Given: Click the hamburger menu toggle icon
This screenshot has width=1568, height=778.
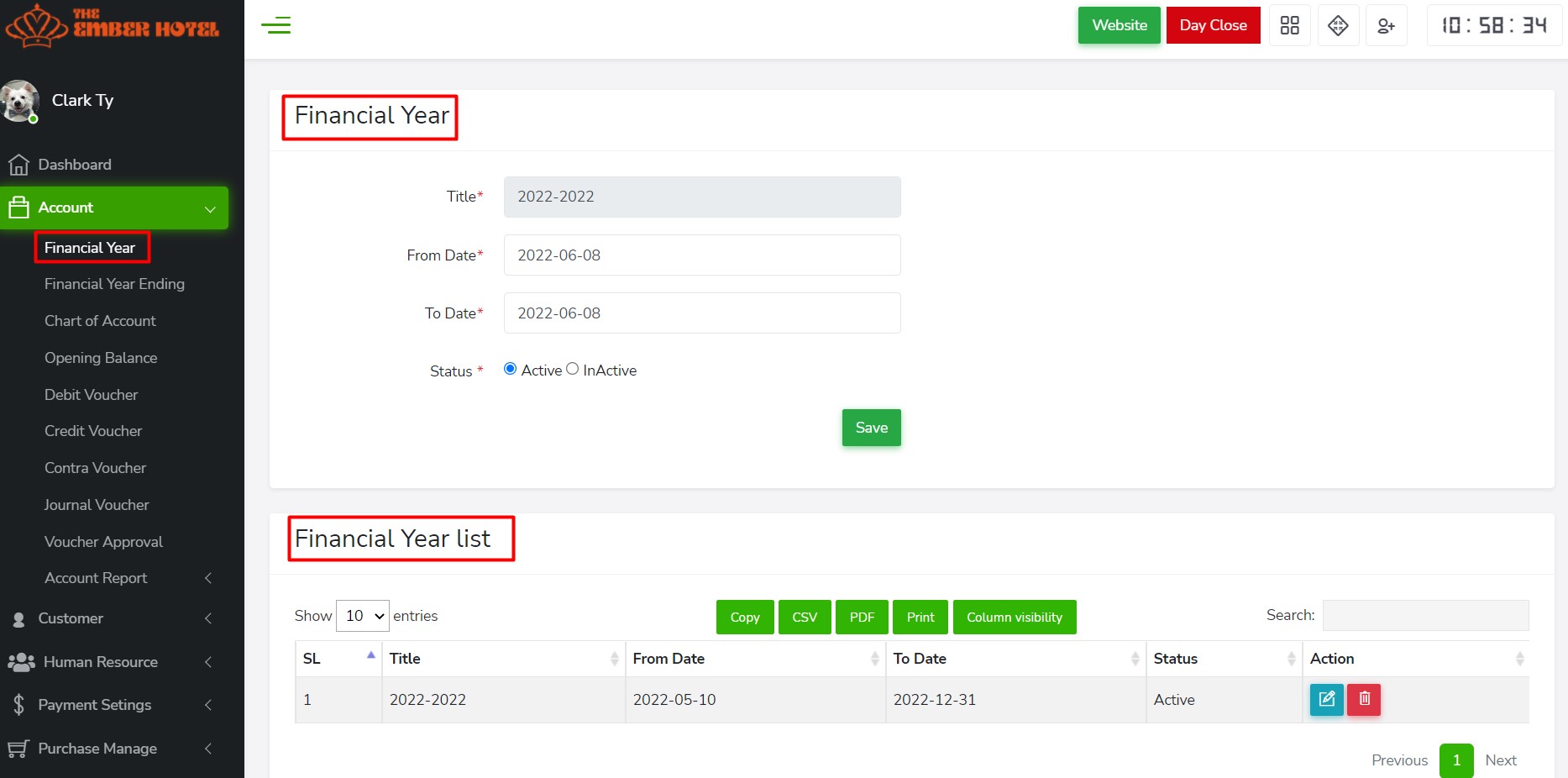Looking at the screenshot, I should 275,25.
